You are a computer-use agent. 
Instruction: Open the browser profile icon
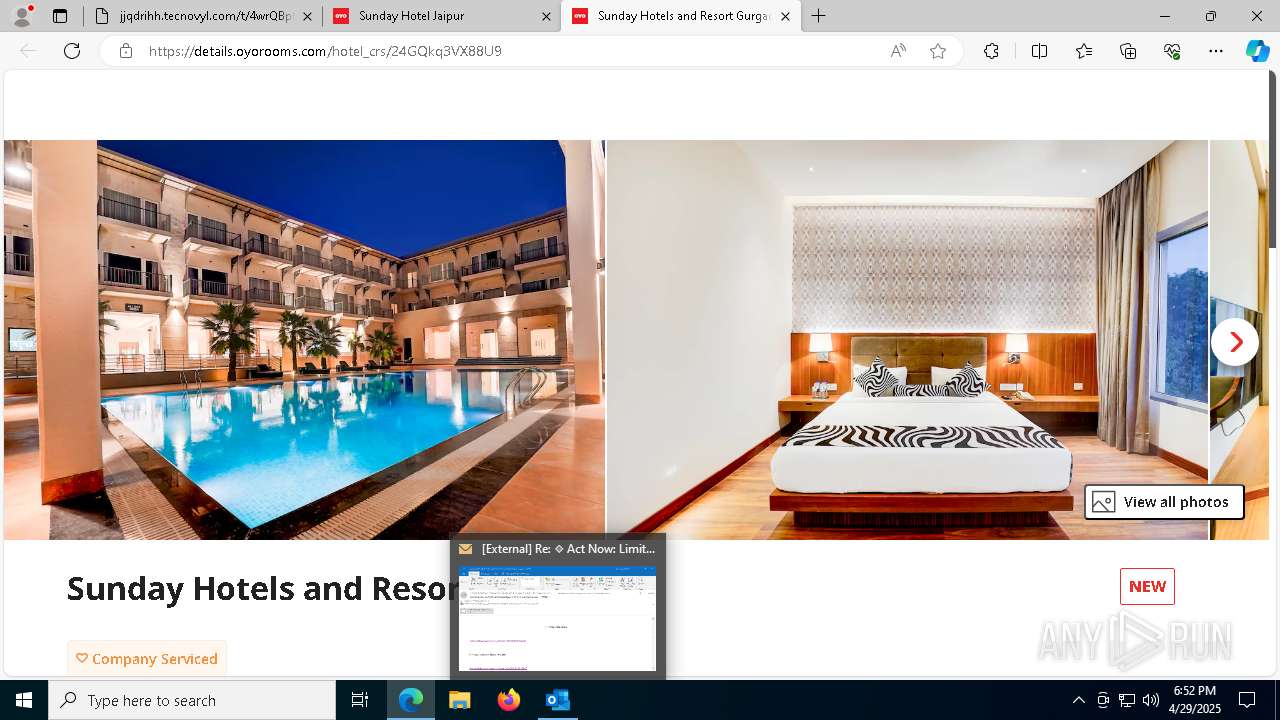[x=21, y=16]
